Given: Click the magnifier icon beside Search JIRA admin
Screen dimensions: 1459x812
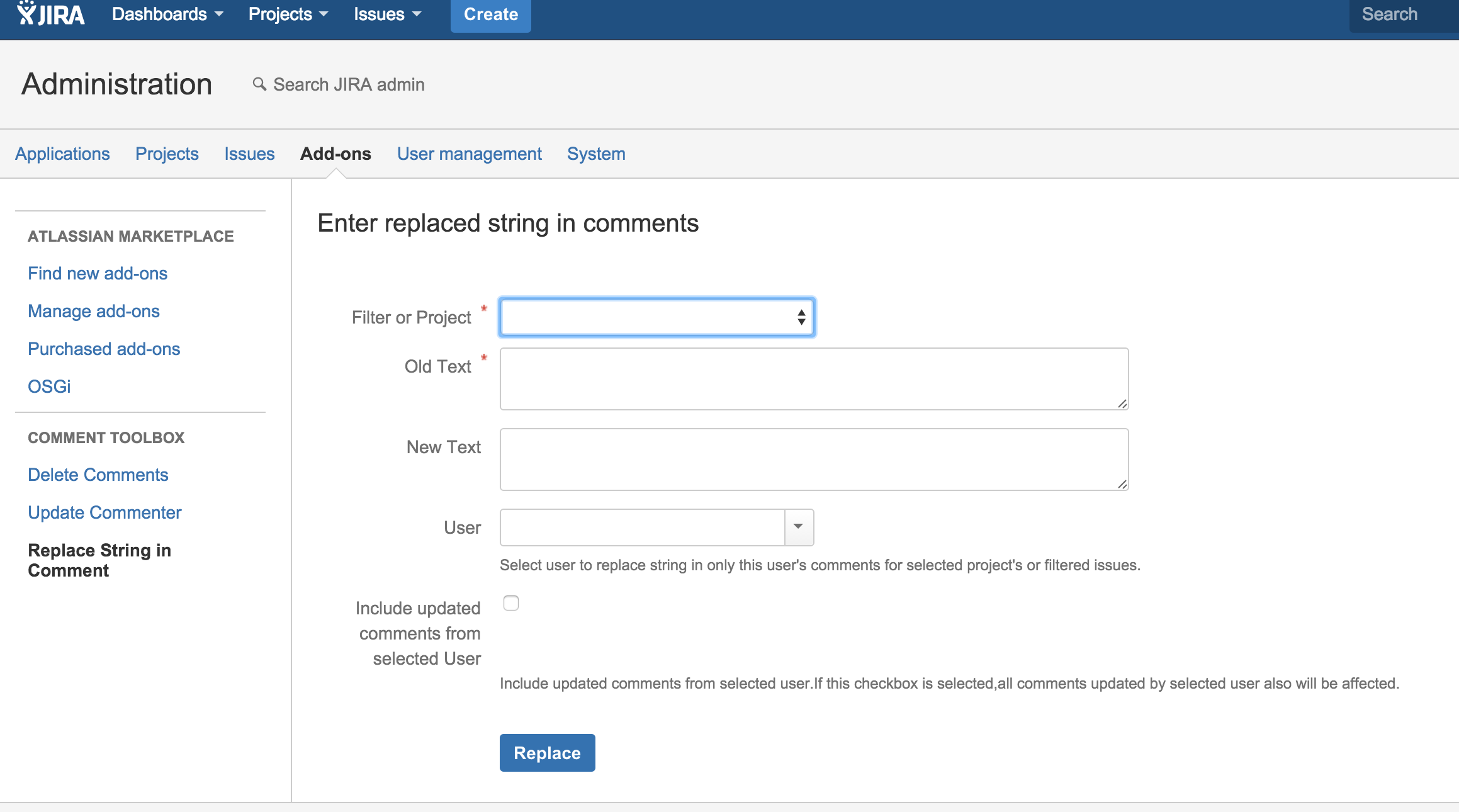Looking at the screenshot, I should pyautogui.click(x=259, y=84).
